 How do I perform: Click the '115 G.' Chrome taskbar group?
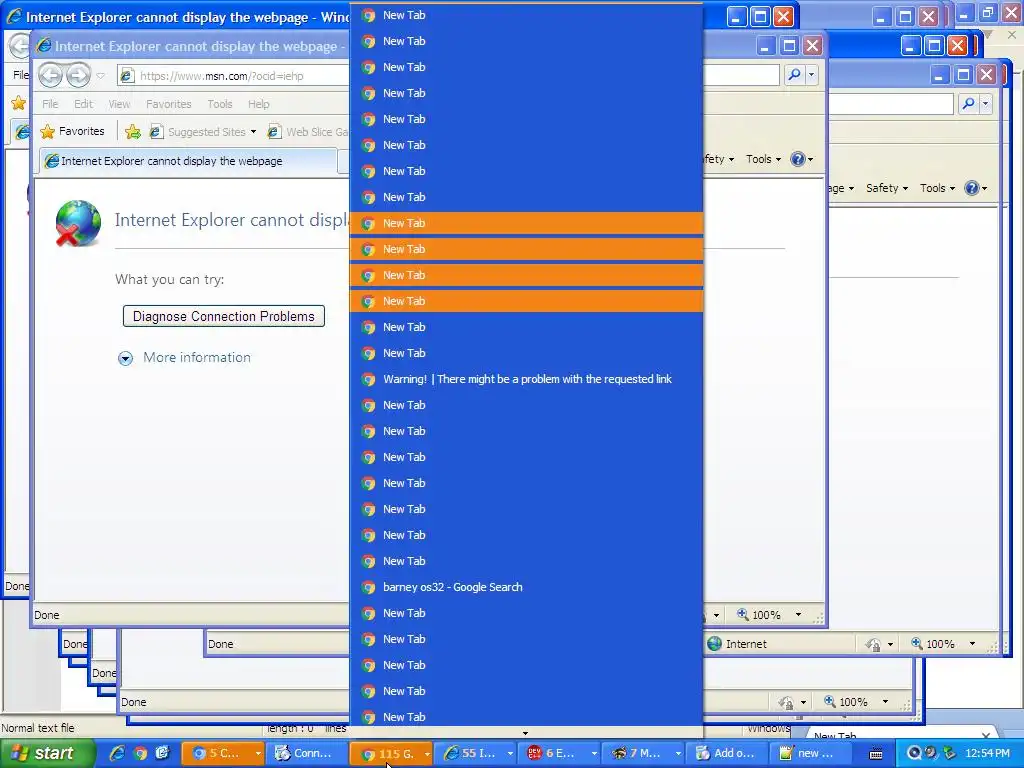pyautogui.click(x=391, y=753)
